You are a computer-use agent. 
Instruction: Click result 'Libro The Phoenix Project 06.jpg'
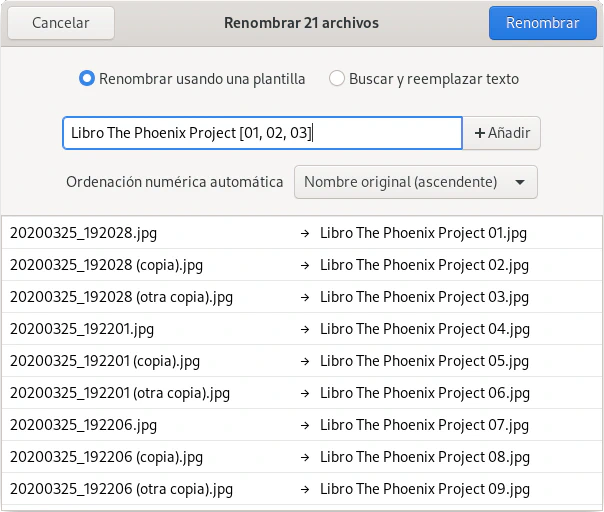[424, 393]
